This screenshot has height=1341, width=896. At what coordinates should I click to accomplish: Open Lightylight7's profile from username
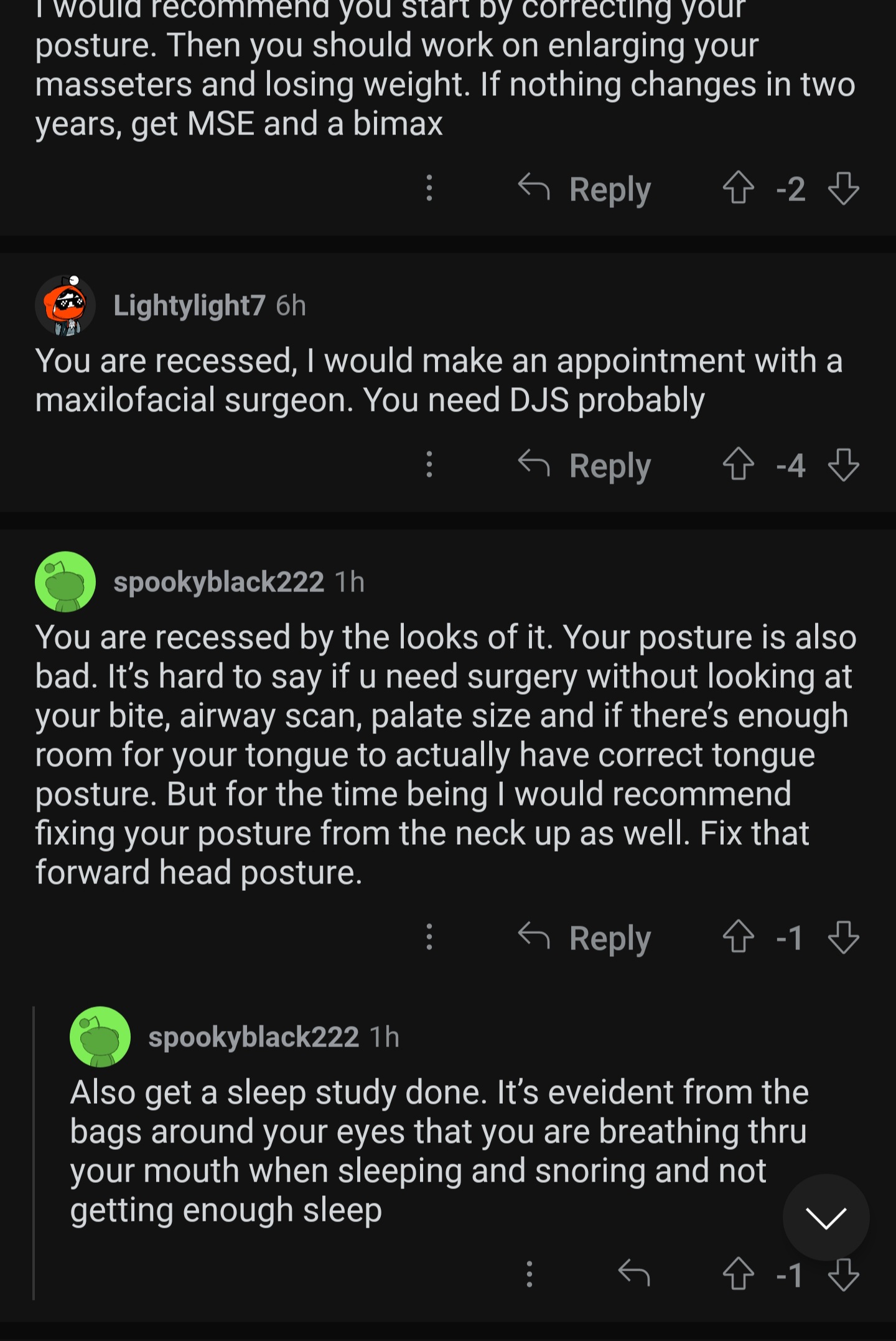[189, 306]
